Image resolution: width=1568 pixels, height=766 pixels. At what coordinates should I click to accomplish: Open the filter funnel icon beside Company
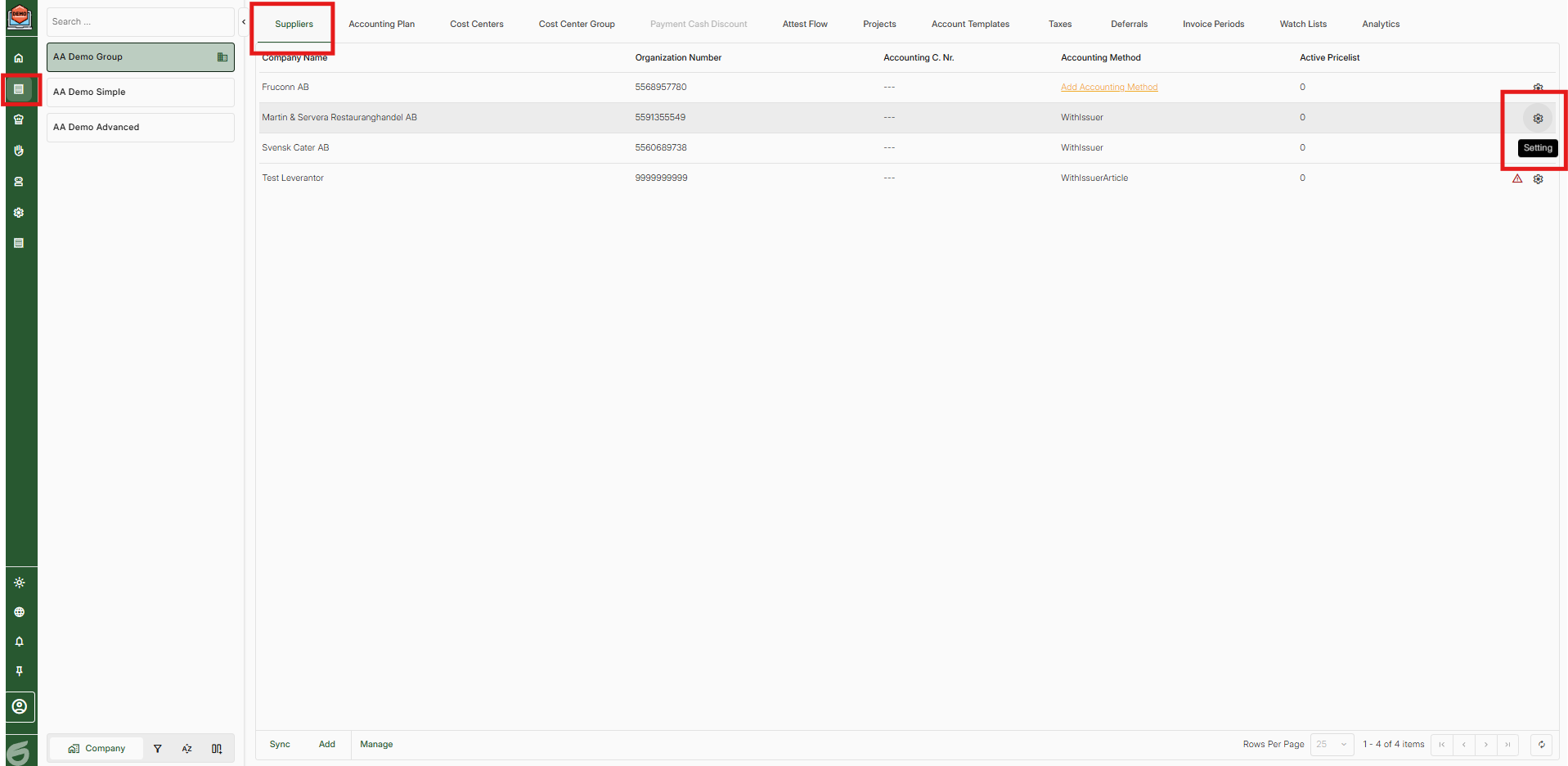(158, 749)
